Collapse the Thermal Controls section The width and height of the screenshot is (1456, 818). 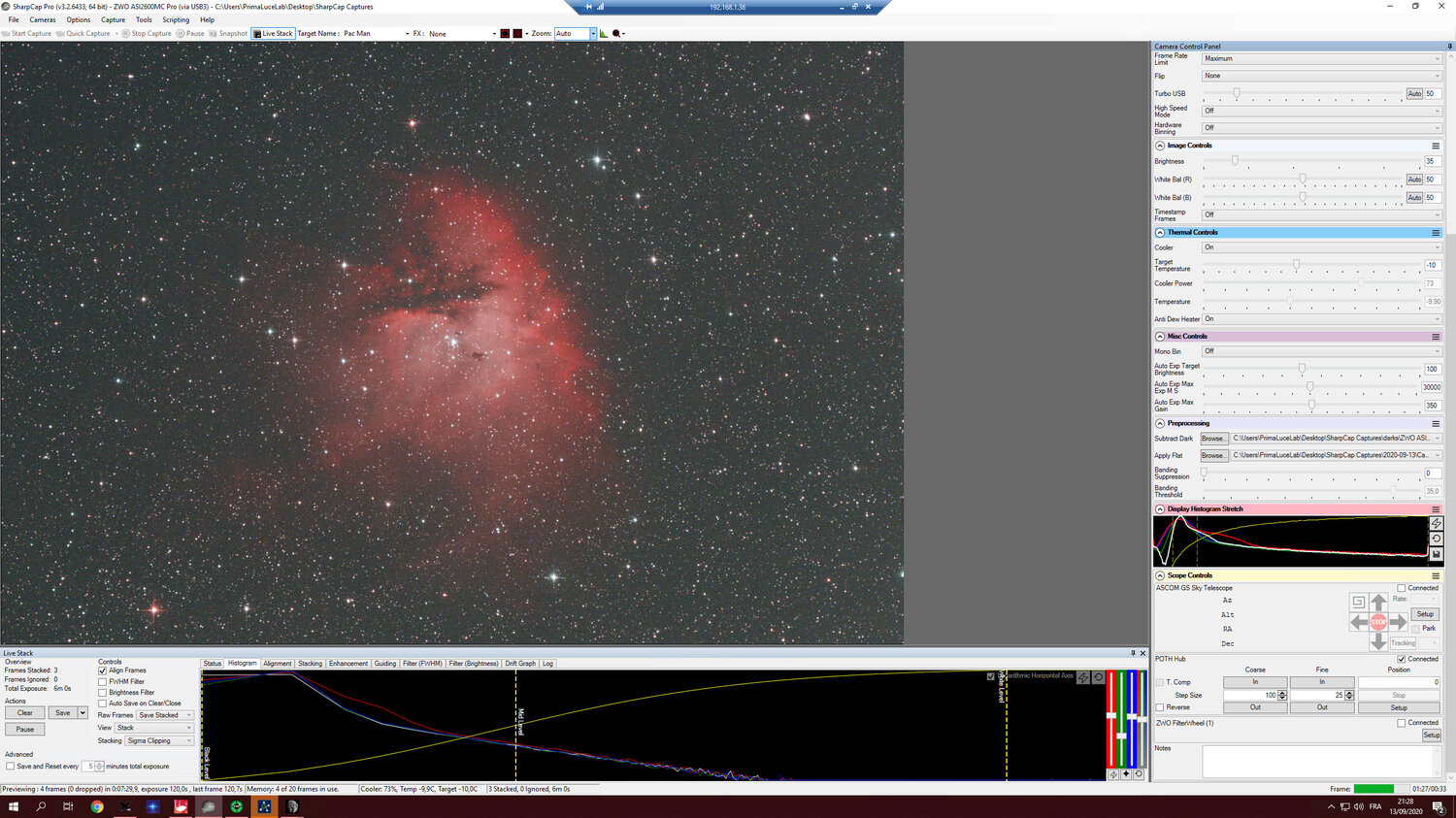point(1159,233)
